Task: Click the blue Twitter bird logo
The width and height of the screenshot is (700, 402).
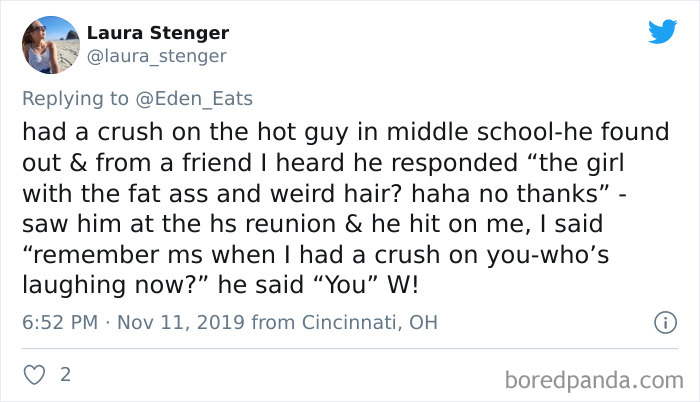Action: [662, 31]
